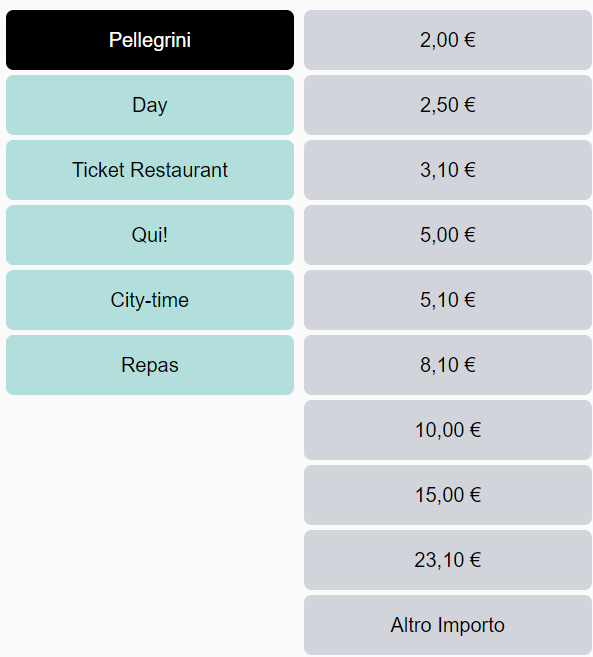Pick the 10,00 € voucher value
The height and width of the screenshot is (657, 593).
[448, 430]
